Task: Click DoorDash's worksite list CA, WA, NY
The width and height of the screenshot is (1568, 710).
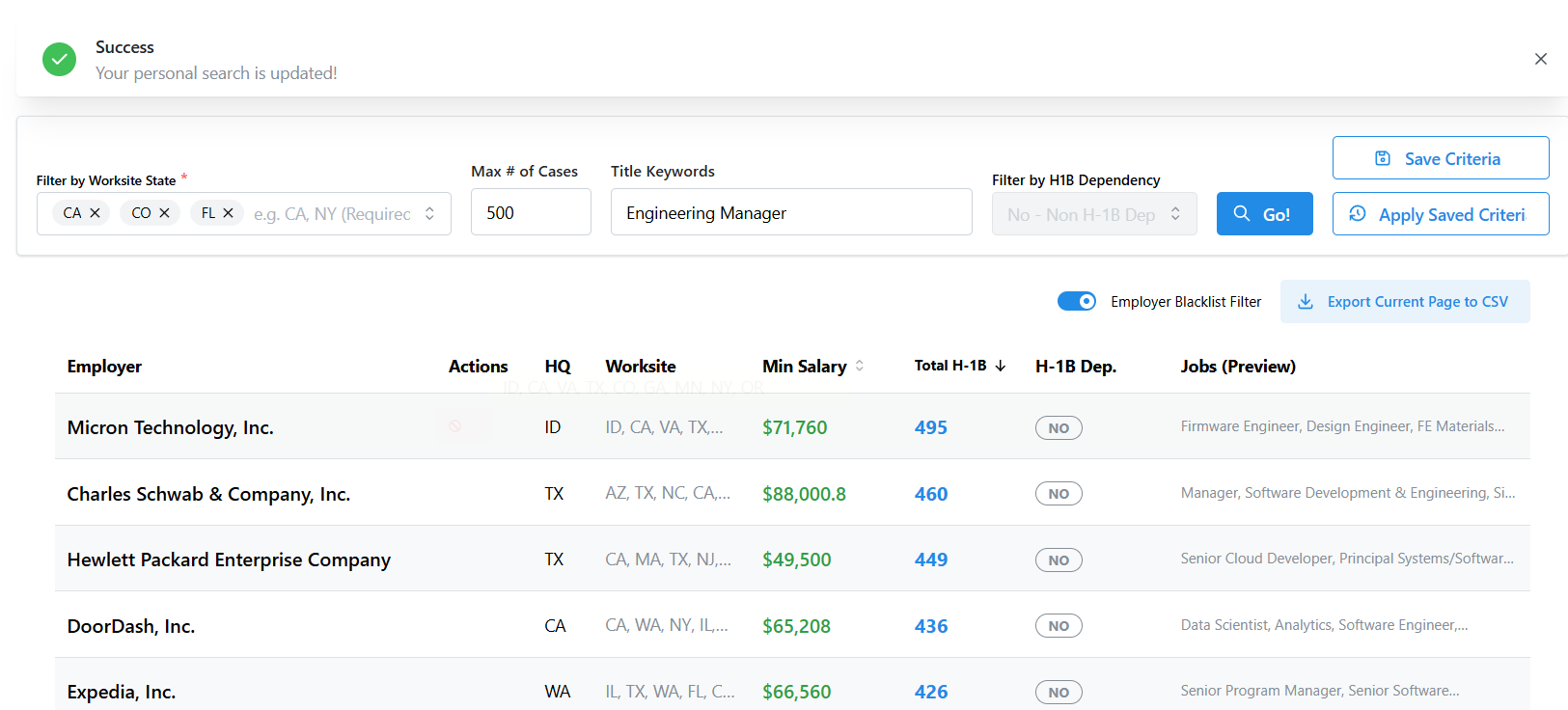Action: coord(667,625)
